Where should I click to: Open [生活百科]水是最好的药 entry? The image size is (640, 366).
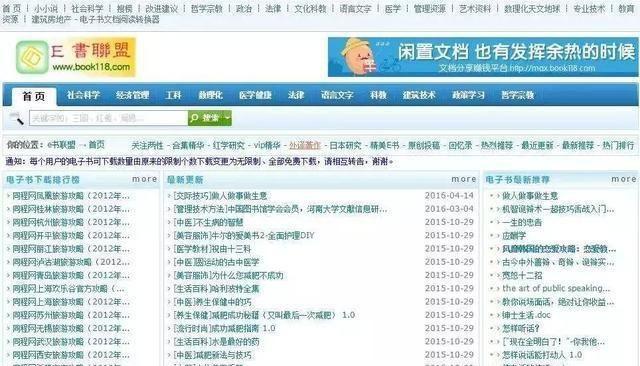click(x=216, y=342)
